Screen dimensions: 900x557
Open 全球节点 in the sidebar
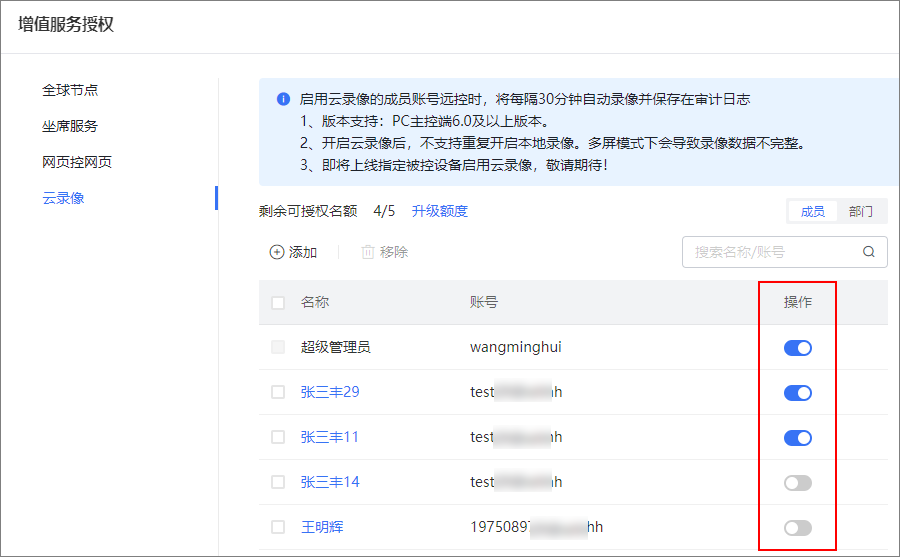[x=70, y=90]
